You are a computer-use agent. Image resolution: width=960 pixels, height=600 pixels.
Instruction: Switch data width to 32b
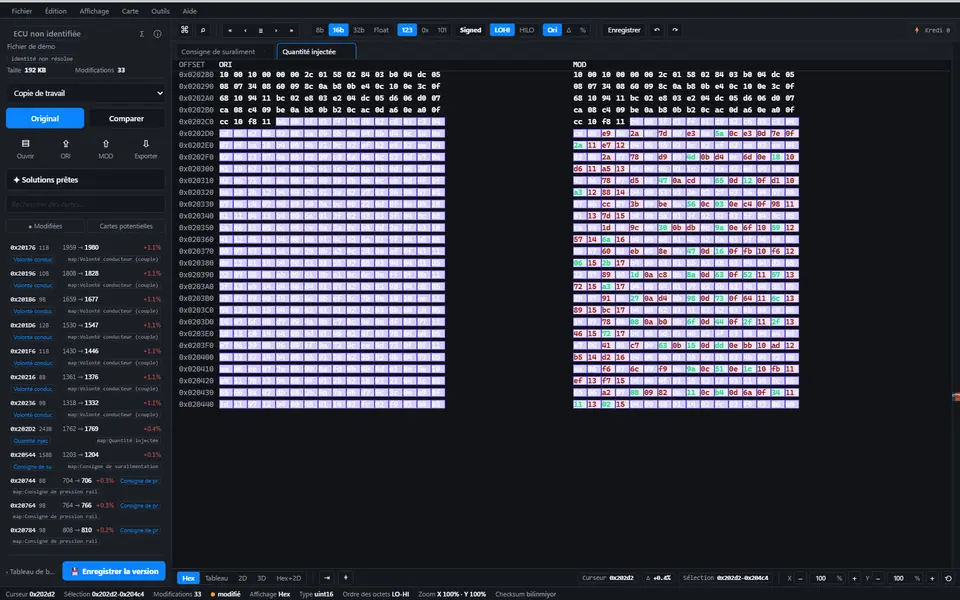click(359, 30)
